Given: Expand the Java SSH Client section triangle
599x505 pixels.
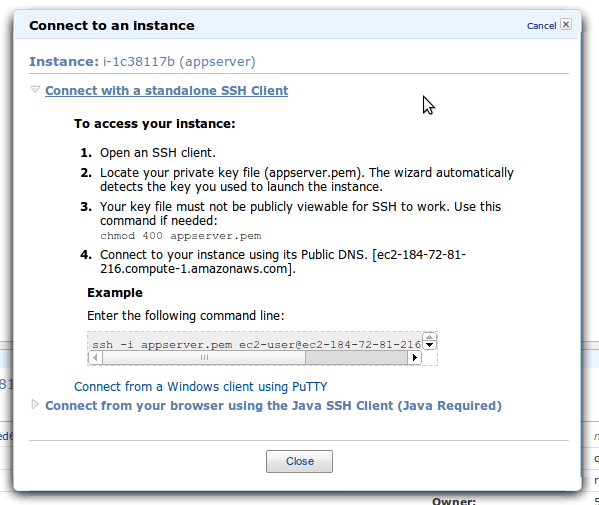Looking at the screenshot, I should click(35, 404).
